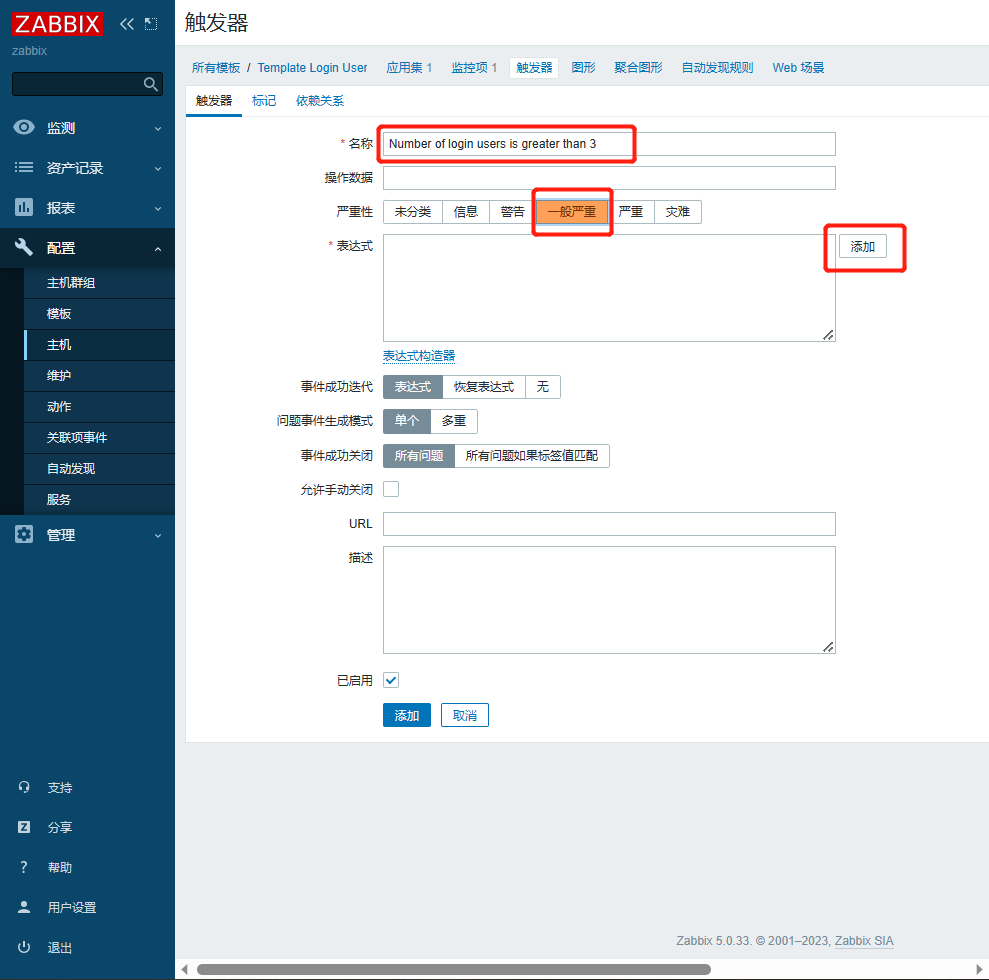Click the 用户设置 person icon

point(24,907)
